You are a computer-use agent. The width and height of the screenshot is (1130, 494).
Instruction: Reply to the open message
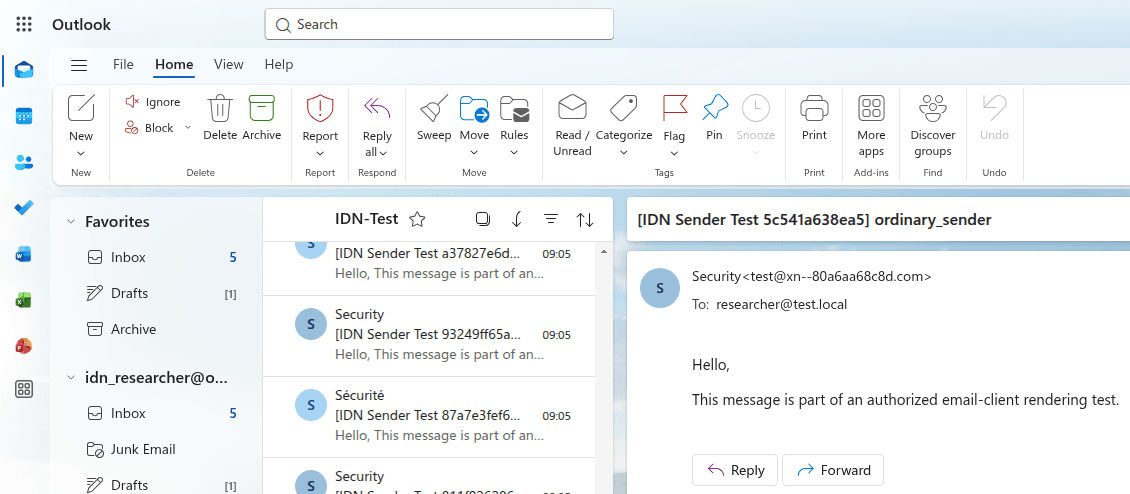(x=735, y=470)
